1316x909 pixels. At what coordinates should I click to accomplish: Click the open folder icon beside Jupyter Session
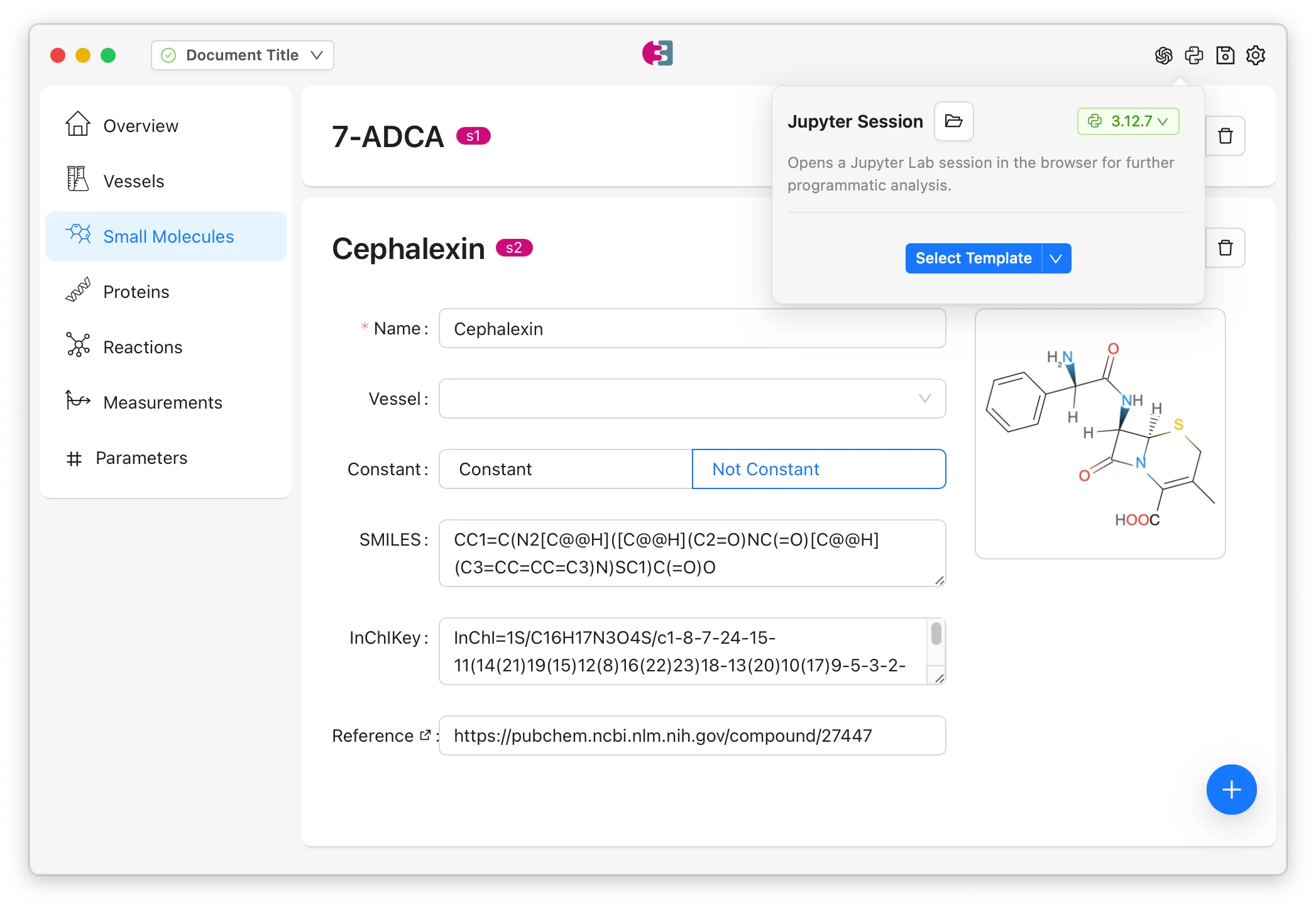(953, 121)
